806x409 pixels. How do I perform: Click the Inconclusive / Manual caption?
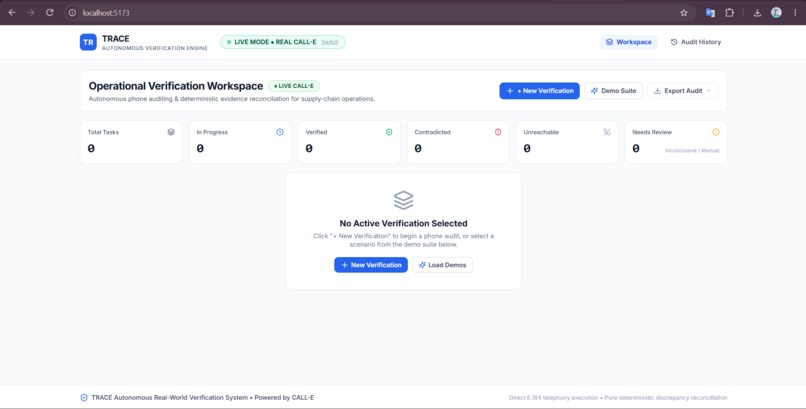(x=692, y=151)
